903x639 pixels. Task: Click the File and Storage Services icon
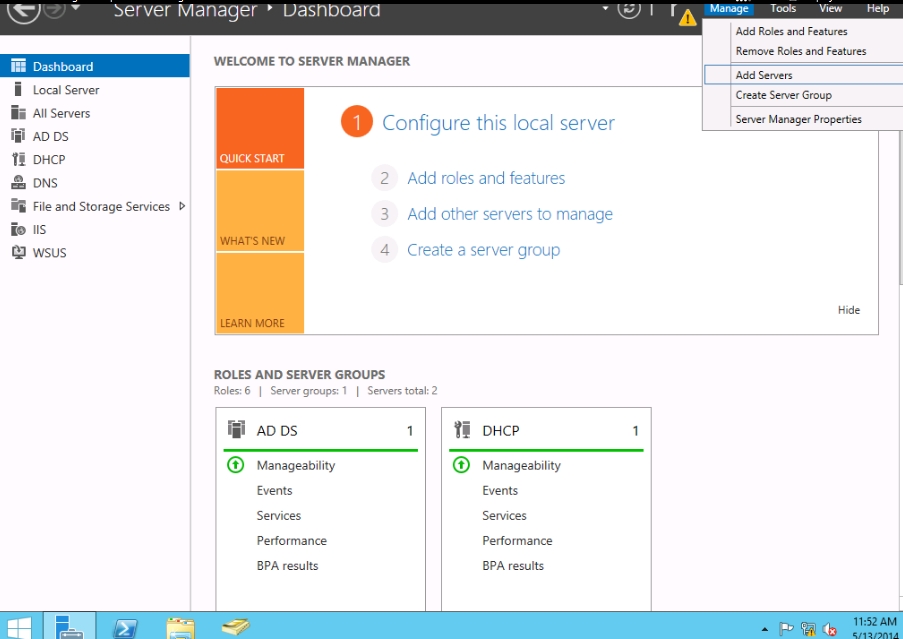(x=18, y=206)
